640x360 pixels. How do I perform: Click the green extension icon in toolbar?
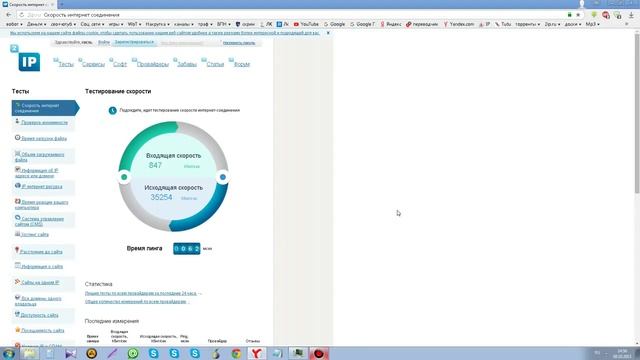pos(594,15)
